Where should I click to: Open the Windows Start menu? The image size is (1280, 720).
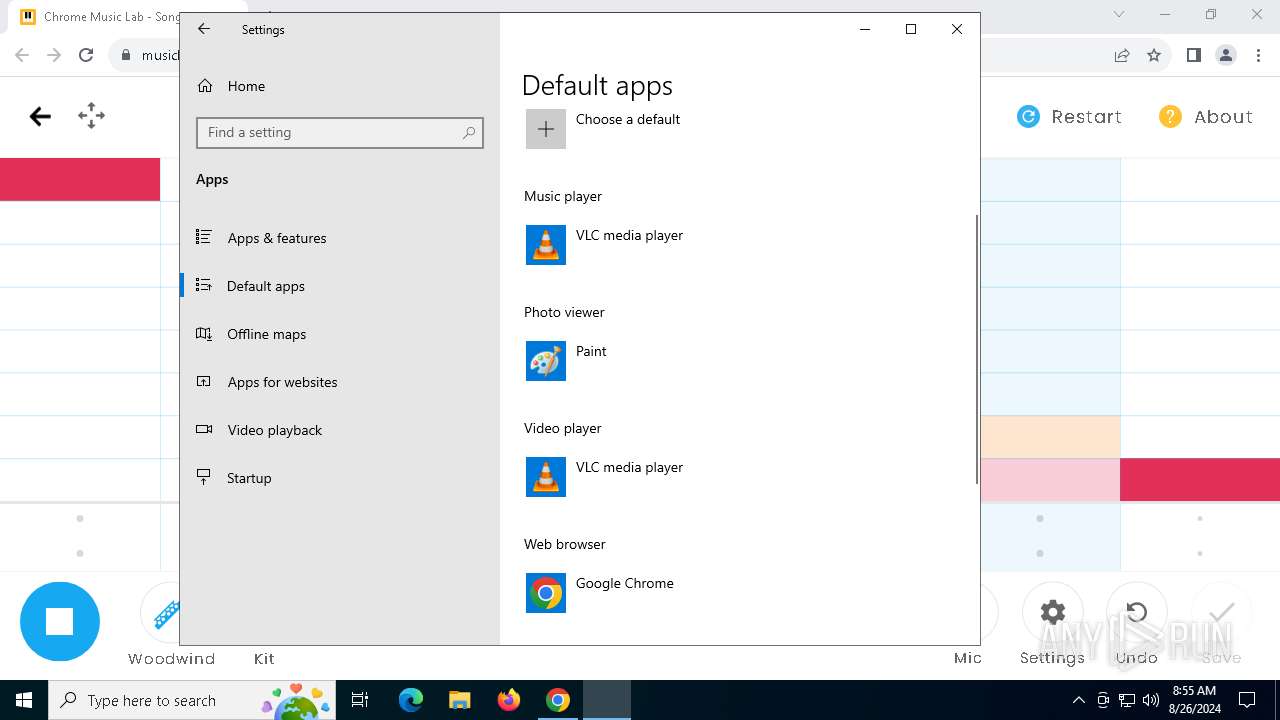(24, 700)
